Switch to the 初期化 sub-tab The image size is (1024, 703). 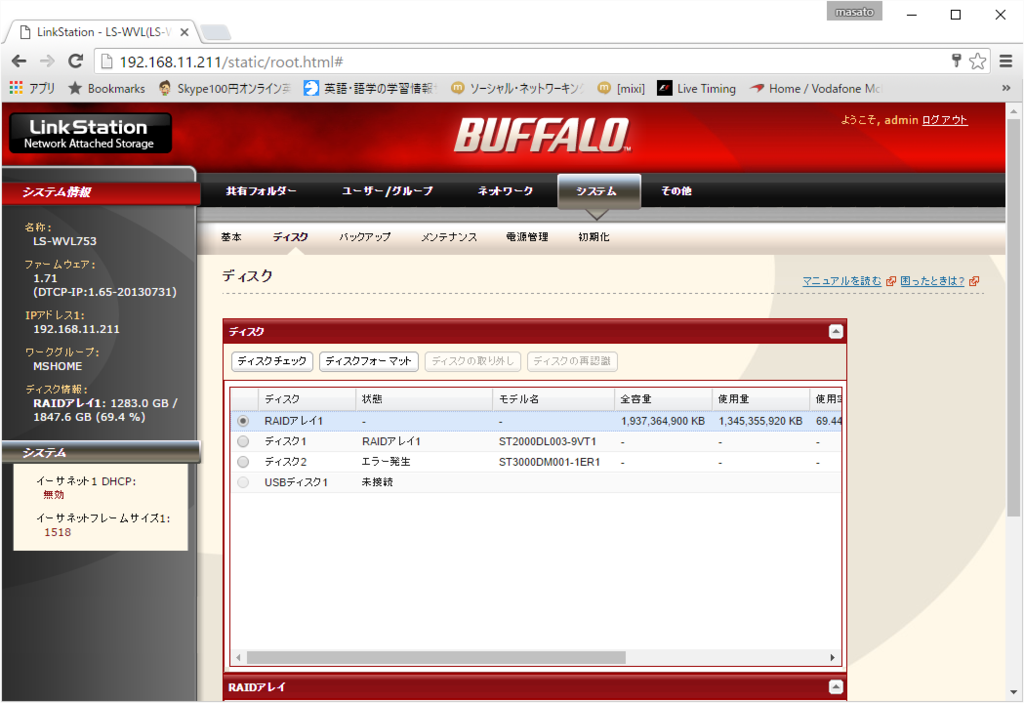tap(593, 237)
